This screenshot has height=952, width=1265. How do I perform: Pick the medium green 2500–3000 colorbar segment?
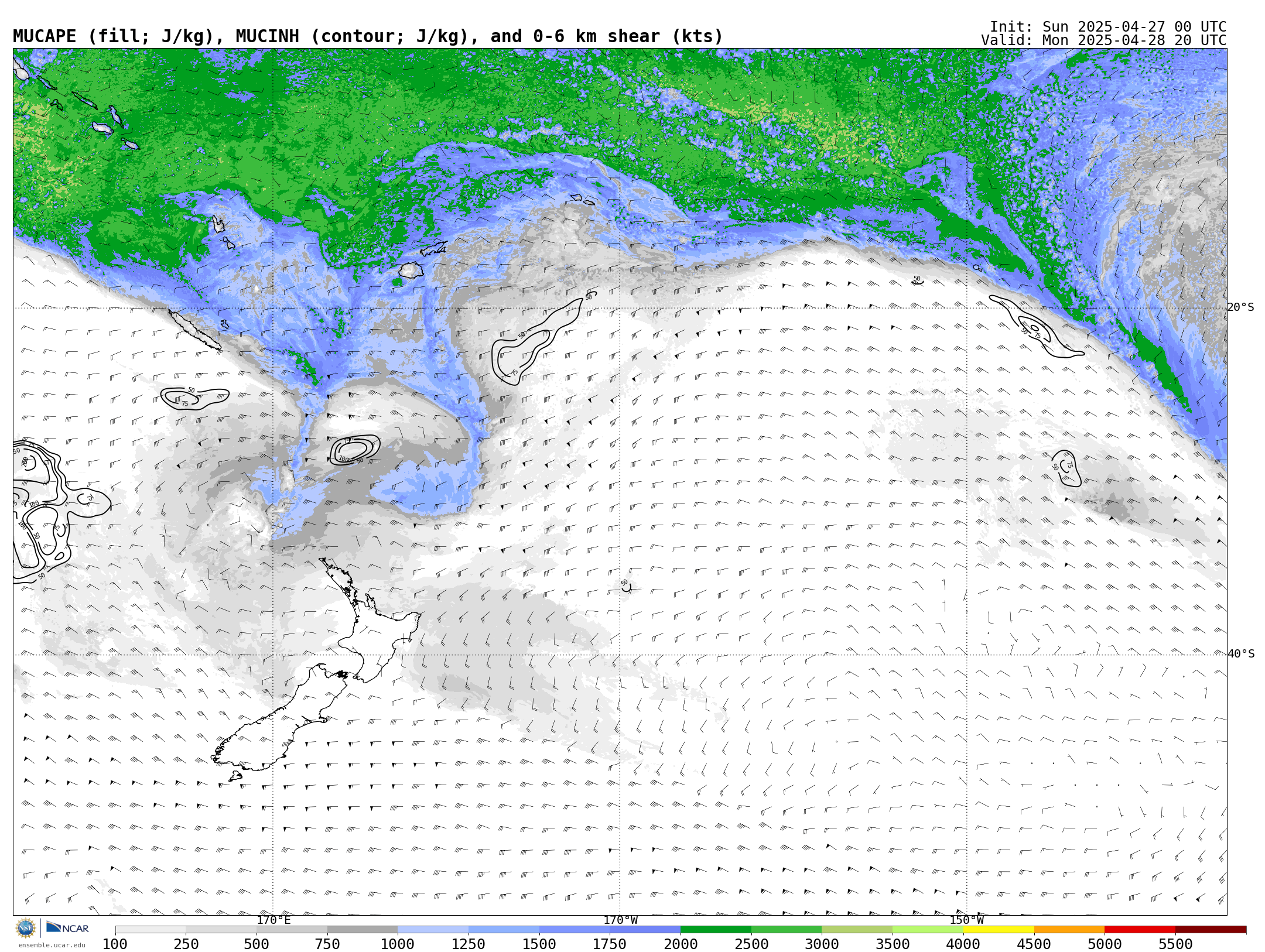click(x=787, y=930)
